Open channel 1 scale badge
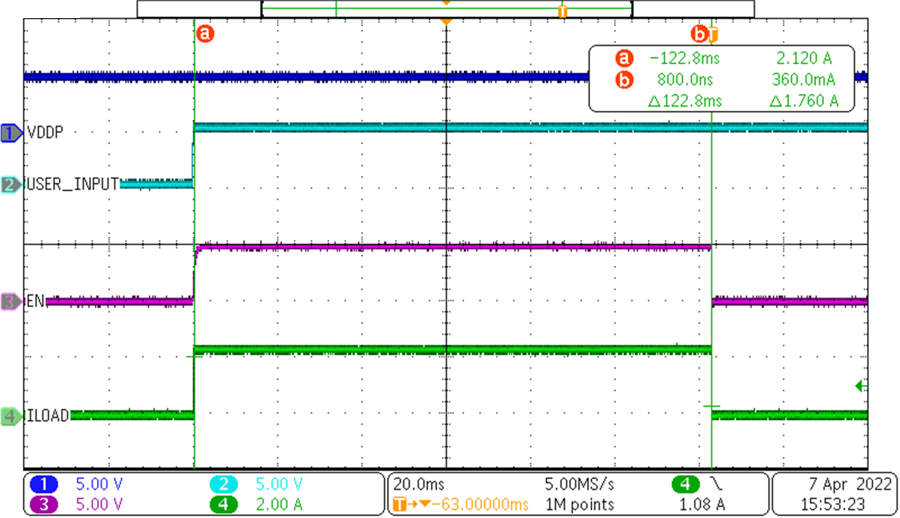 coord(44,484)
